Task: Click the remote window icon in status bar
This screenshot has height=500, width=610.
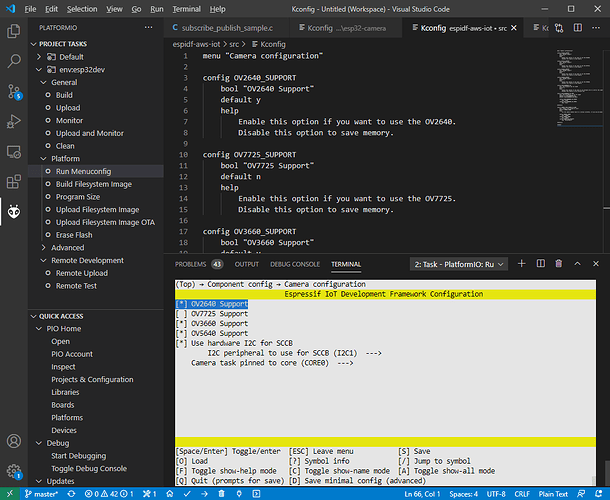Action: tap(10, 494)
